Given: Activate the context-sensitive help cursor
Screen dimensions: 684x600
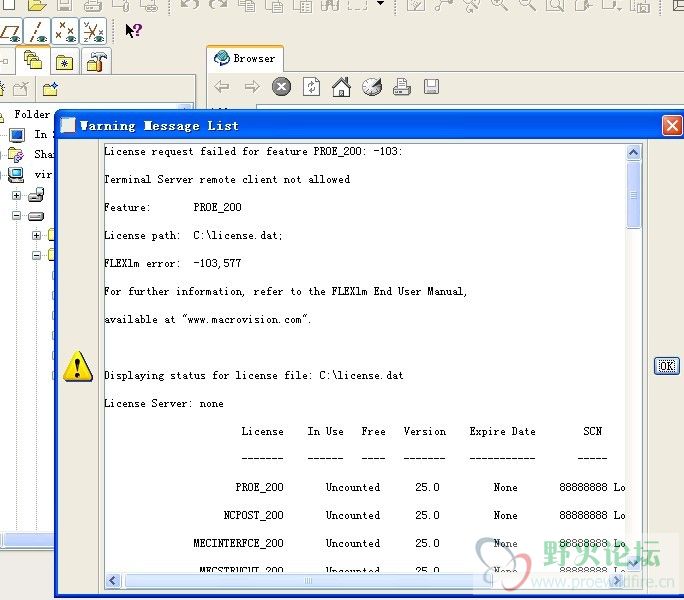Looking at the screenshot, I should [x=133, y=31].
